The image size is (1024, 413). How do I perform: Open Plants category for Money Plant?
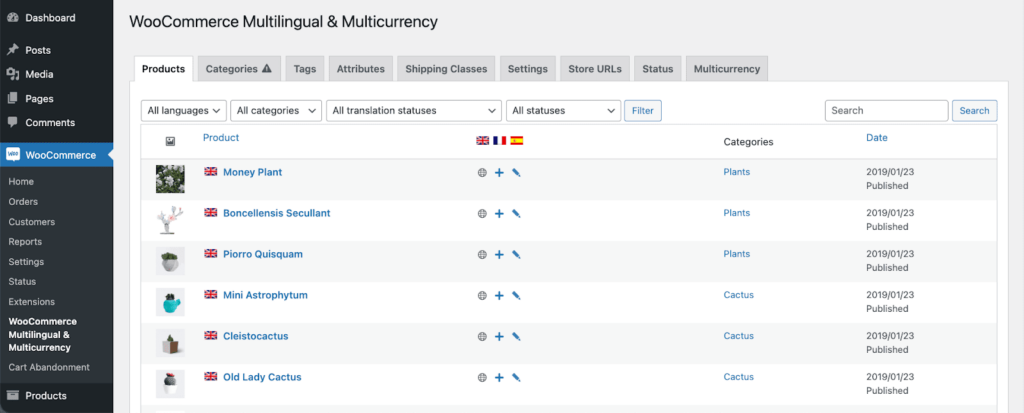[737, 172]
